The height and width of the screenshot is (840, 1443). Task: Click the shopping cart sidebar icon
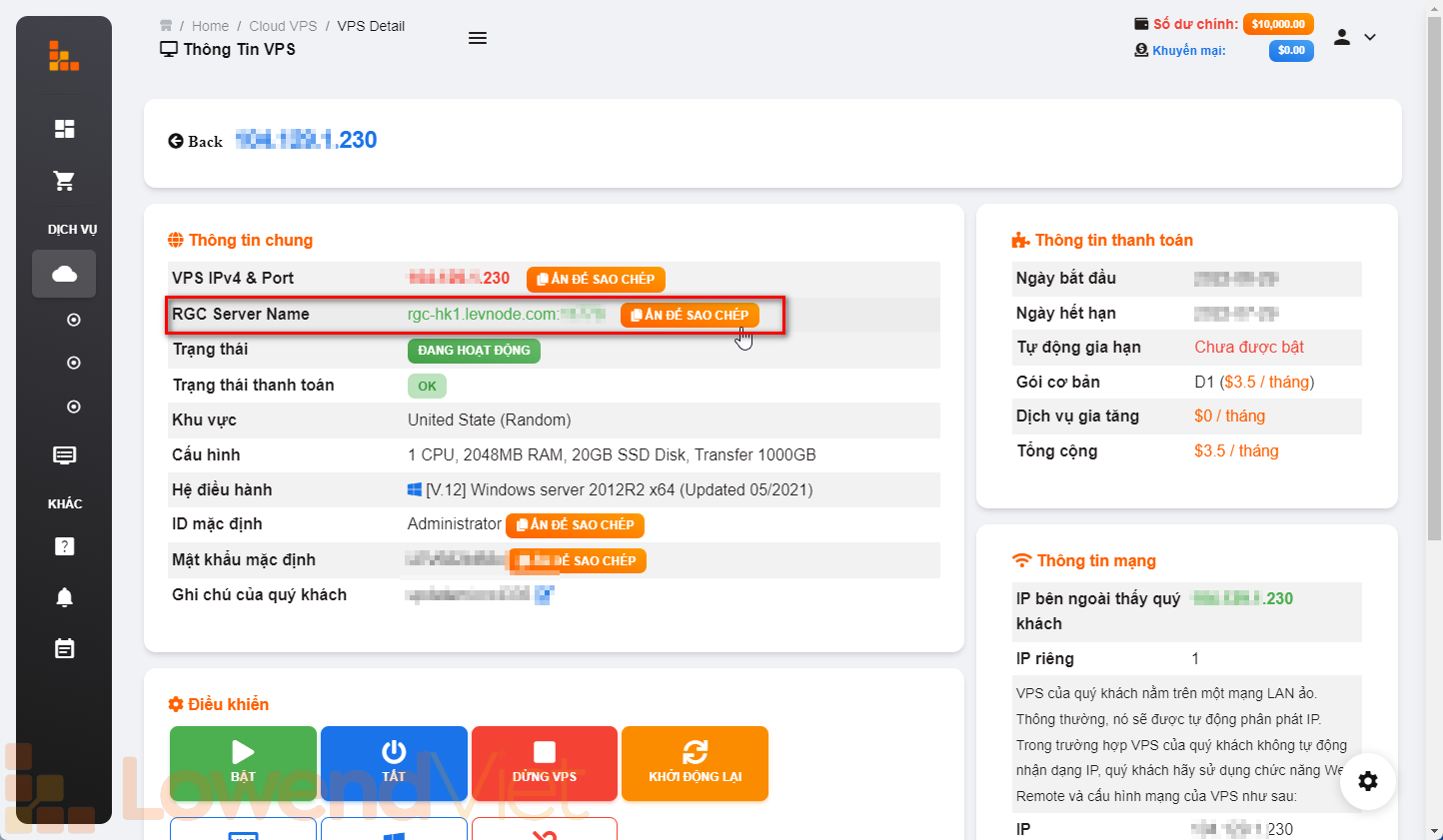click(x=64, y=181)
